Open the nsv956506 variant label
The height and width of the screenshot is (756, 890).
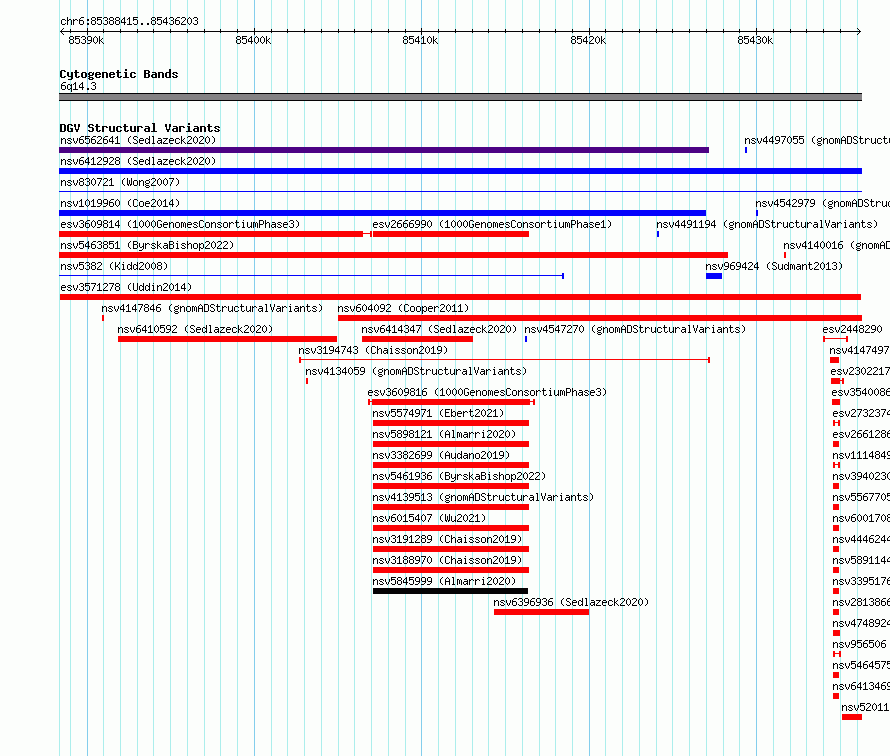point(859,644)
